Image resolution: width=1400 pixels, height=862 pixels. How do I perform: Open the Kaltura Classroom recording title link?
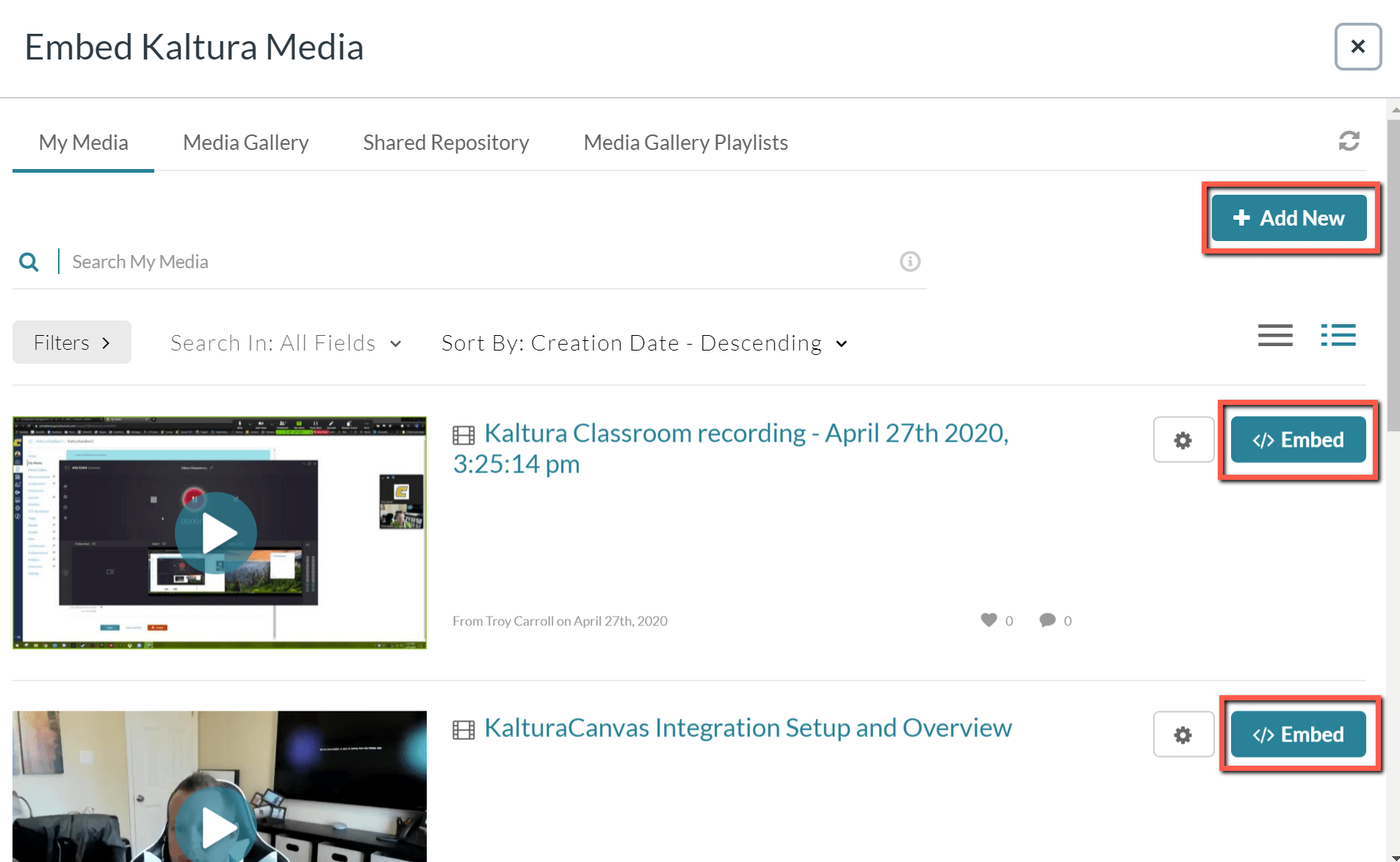pos(731,448)
